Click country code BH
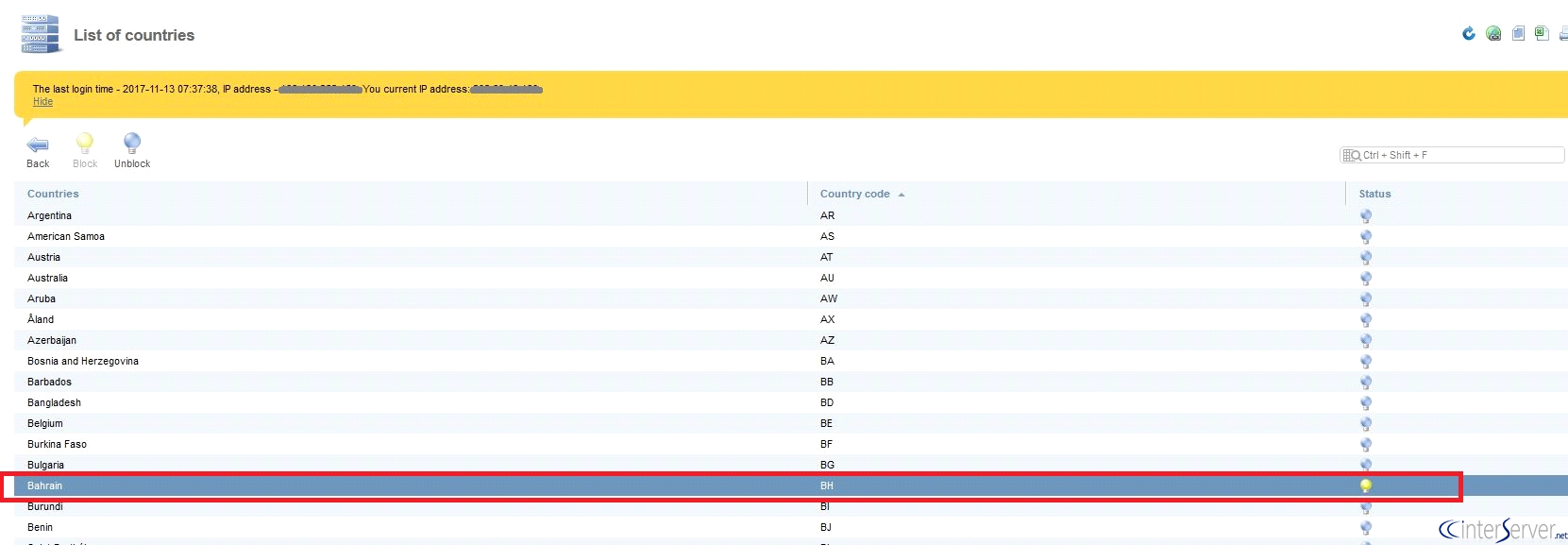Image resolution: width=1568 pixels, height=545 pixels. (x=827, y=485)
